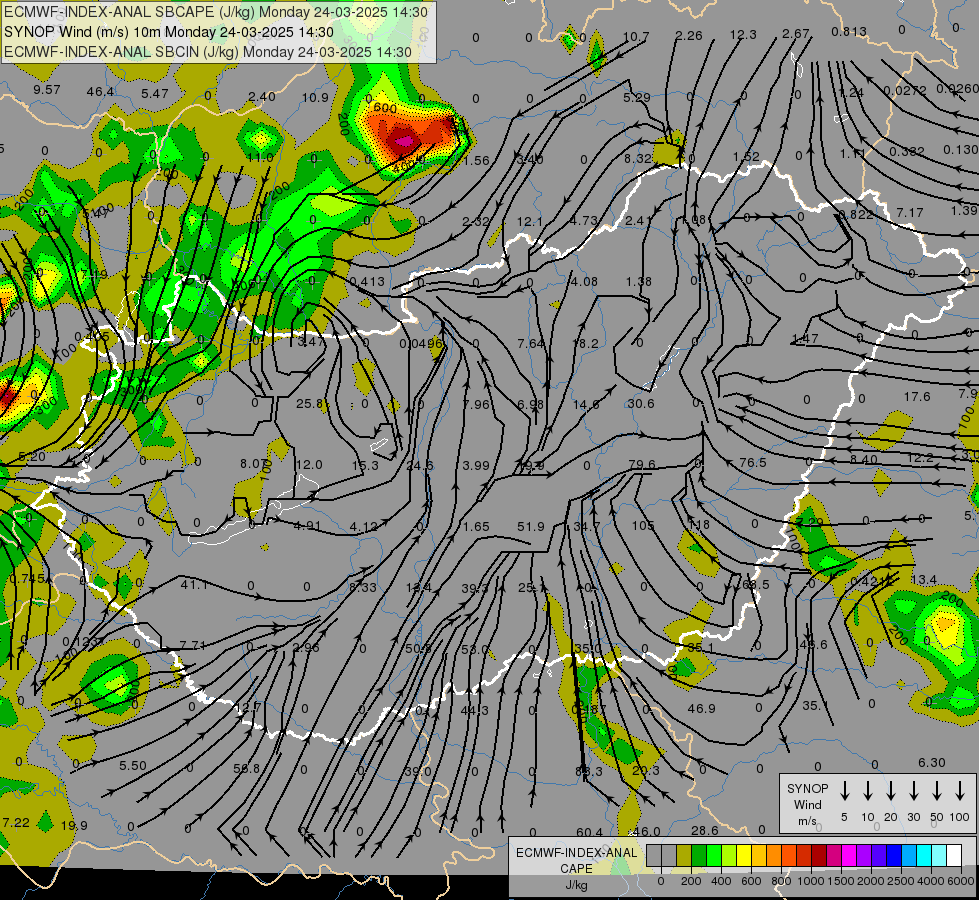Image resolution: width=979 pixels, height=900 pixels.
Task: Click map value '46.4'
Action: (x=100, y=92)
